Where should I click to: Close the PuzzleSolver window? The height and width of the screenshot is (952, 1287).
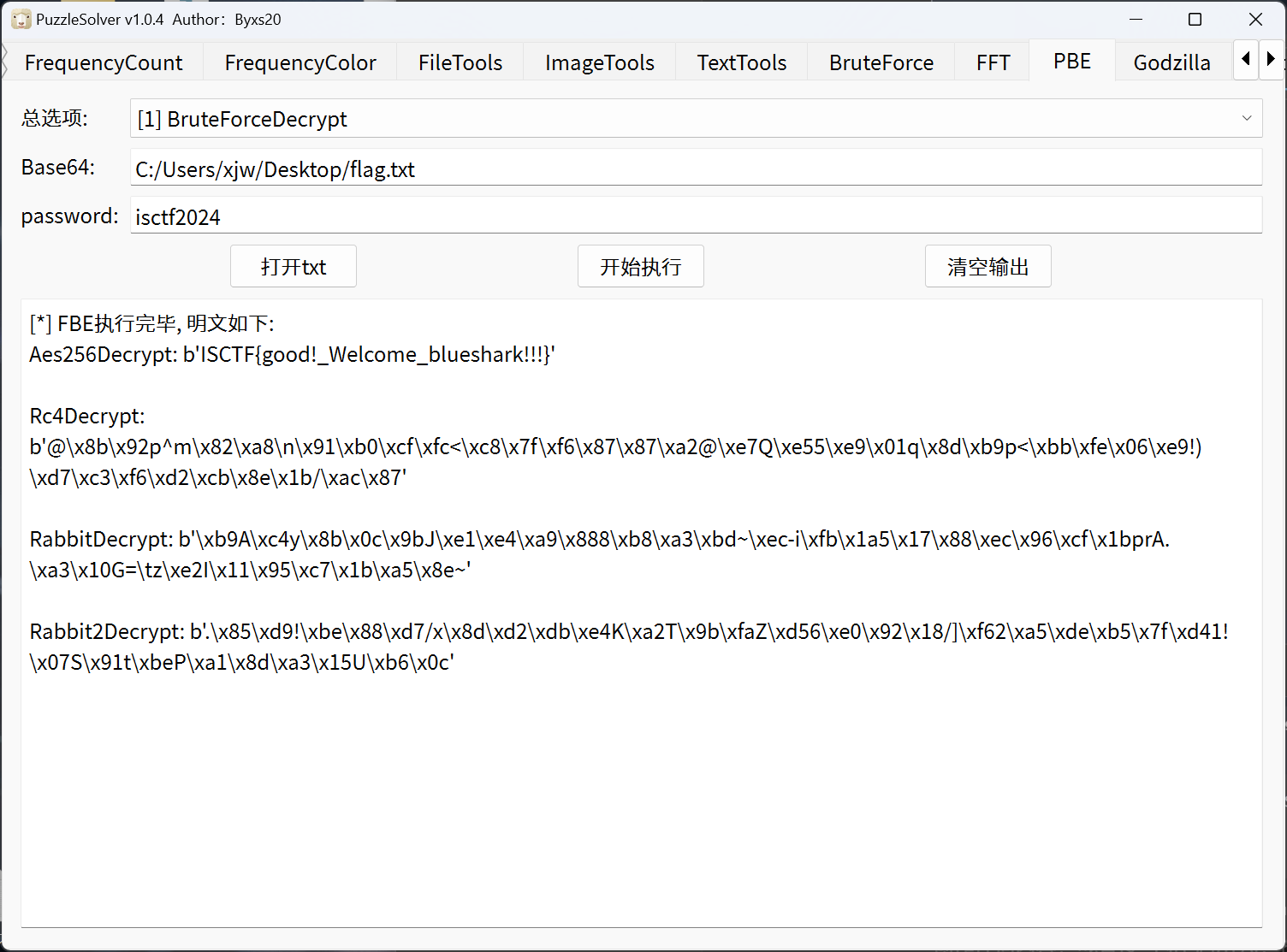coord(1255,19)
